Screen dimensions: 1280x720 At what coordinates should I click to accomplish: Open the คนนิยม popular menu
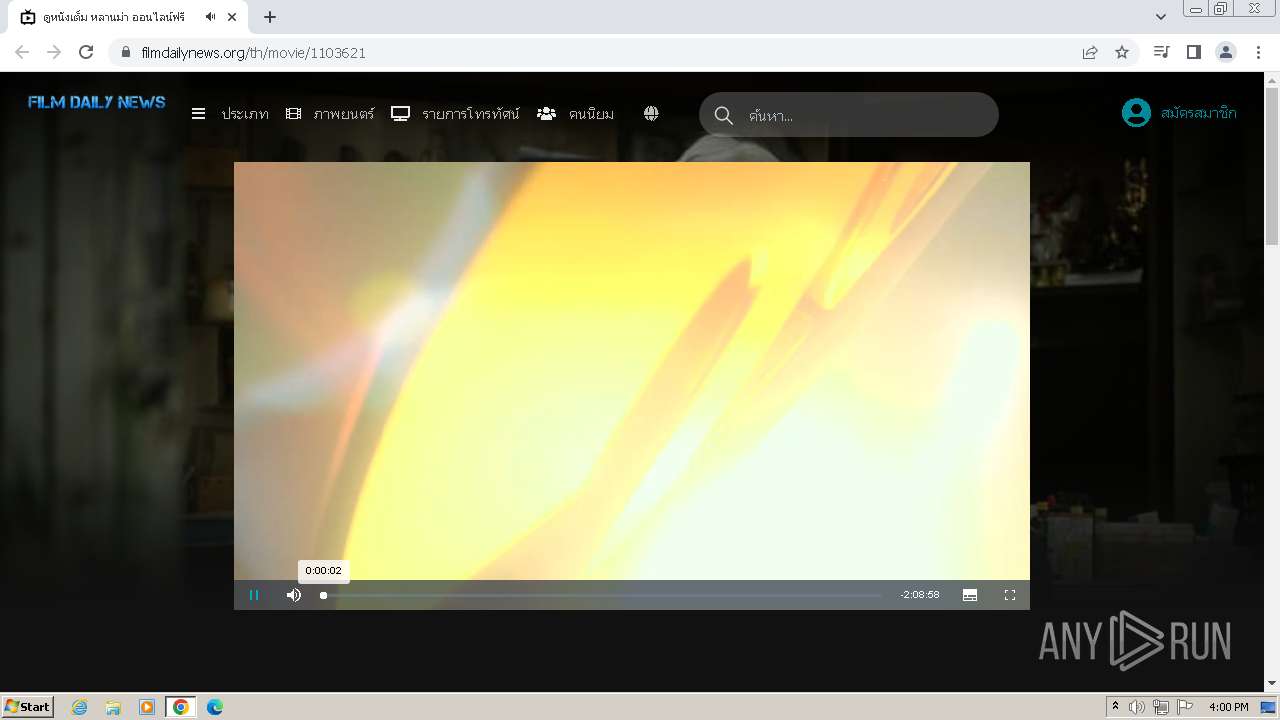coord(591,114)
